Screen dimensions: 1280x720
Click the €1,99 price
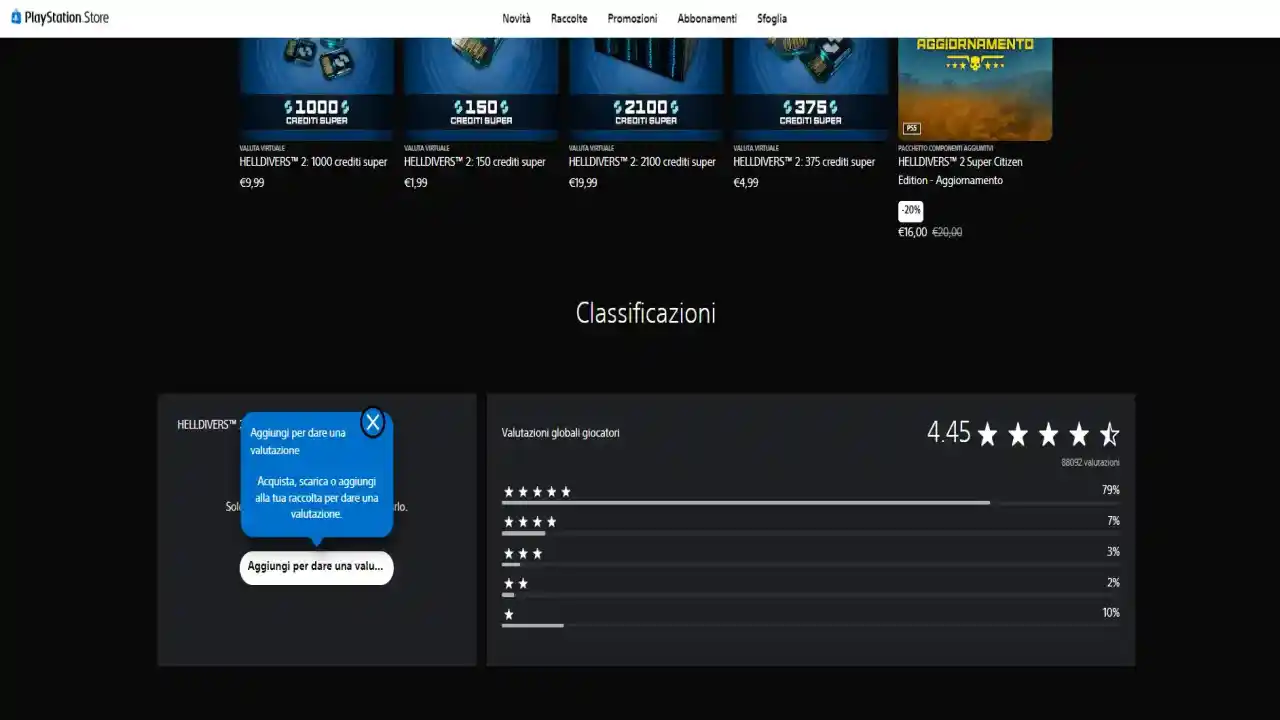(x=416, y=183)
